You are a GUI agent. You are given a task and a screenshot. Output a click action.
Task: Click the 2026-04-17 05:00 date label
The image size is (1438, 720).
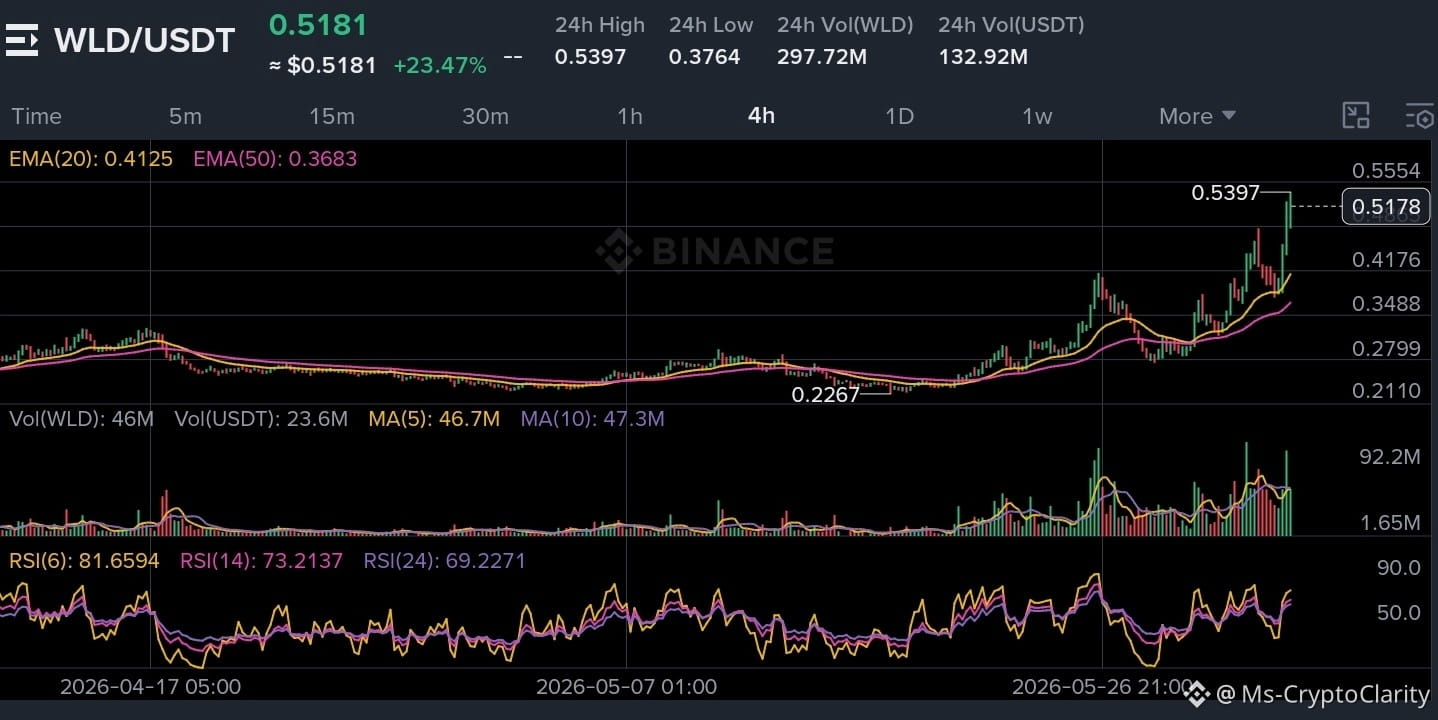coord(150,687)
